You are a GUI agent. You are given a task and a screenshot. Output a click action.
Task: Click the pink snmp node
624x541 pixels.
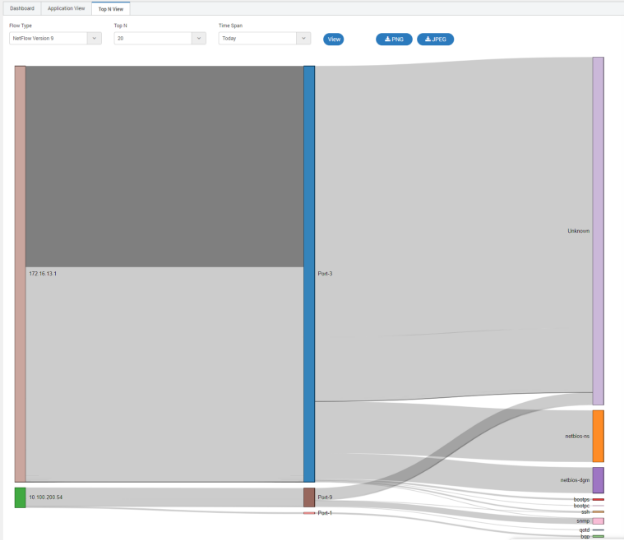coord(598,521)
